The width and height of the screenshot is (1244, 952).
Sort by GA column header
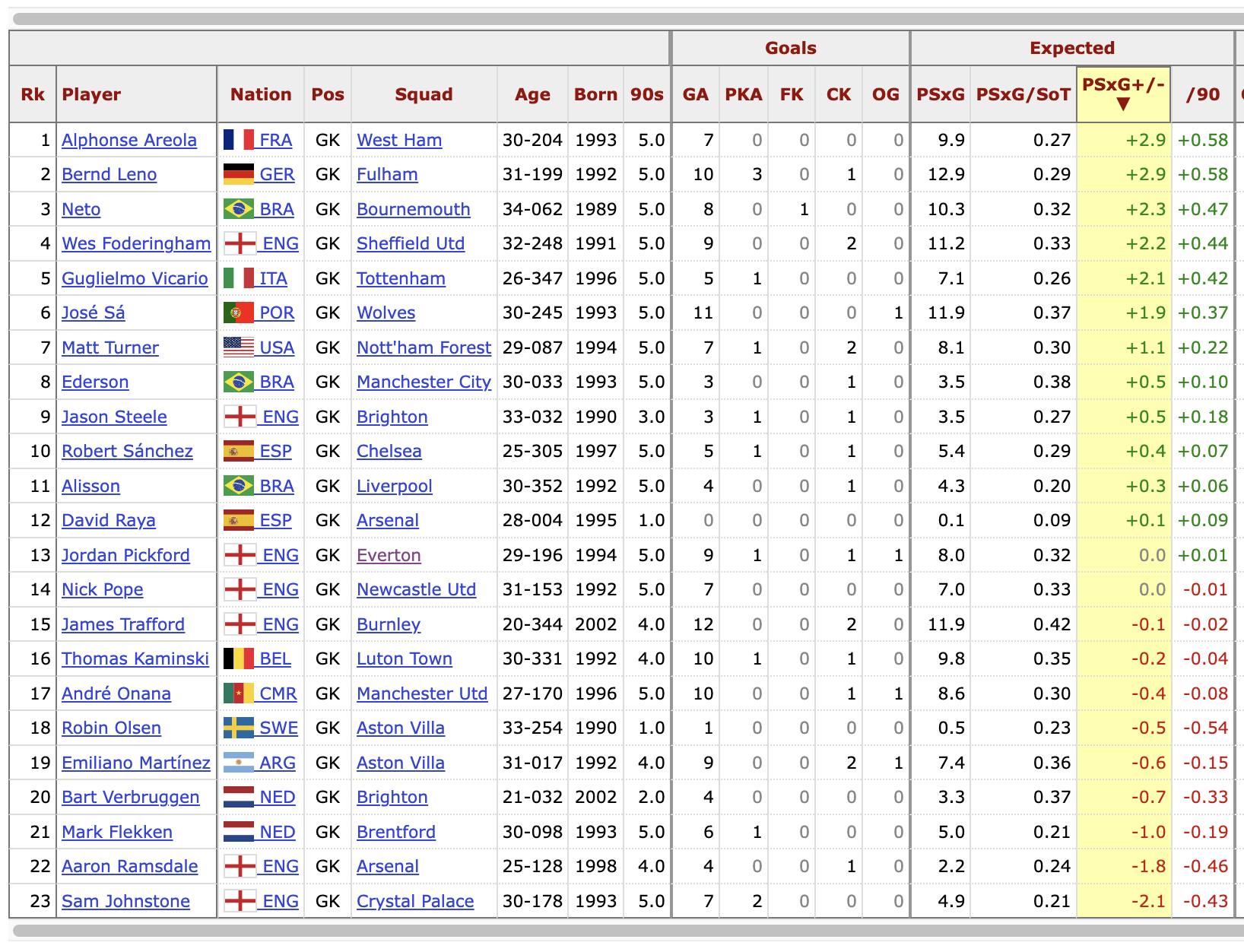click(695, 94)
